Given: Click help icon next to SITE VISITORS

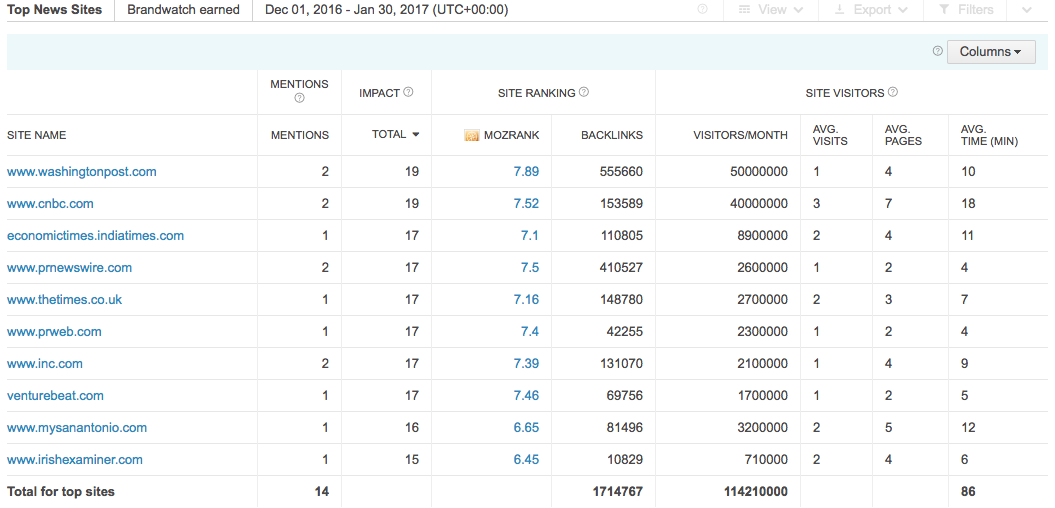Looking at the screenshot, I should pos(892,92).
